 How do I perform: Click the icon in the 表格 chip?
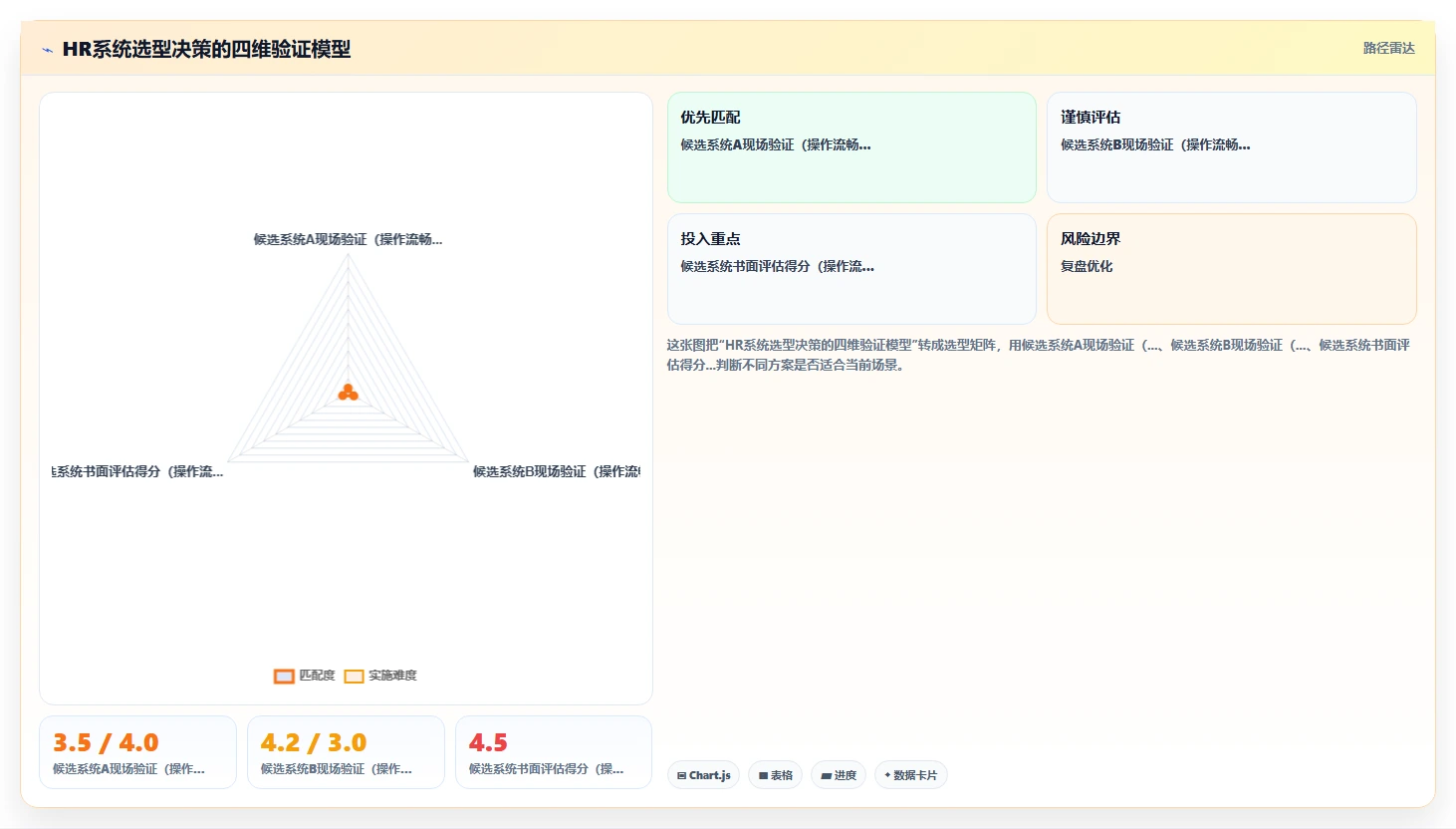763,775
